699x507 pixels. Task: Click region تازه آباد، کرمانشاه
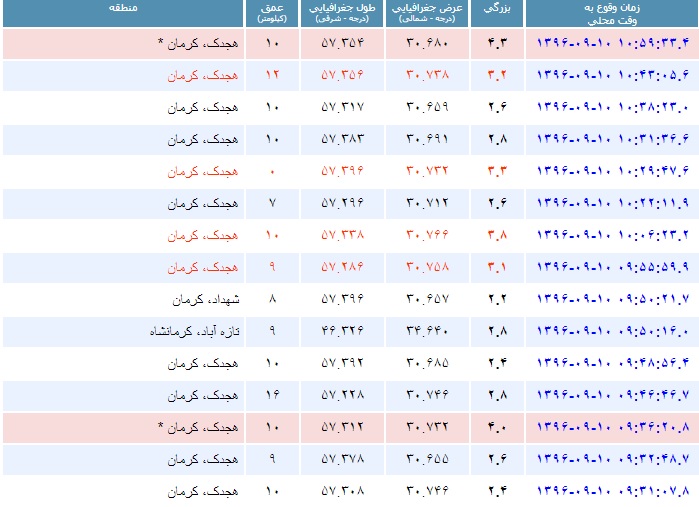point(194,331)
